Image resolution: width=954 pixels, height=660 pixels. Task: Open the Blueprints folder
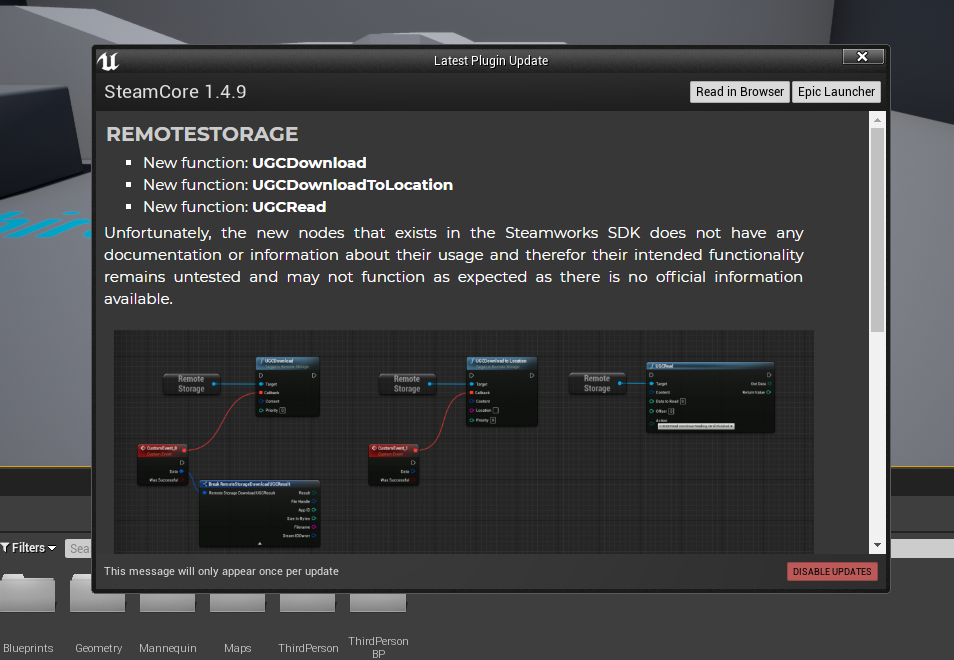point(28,600)
